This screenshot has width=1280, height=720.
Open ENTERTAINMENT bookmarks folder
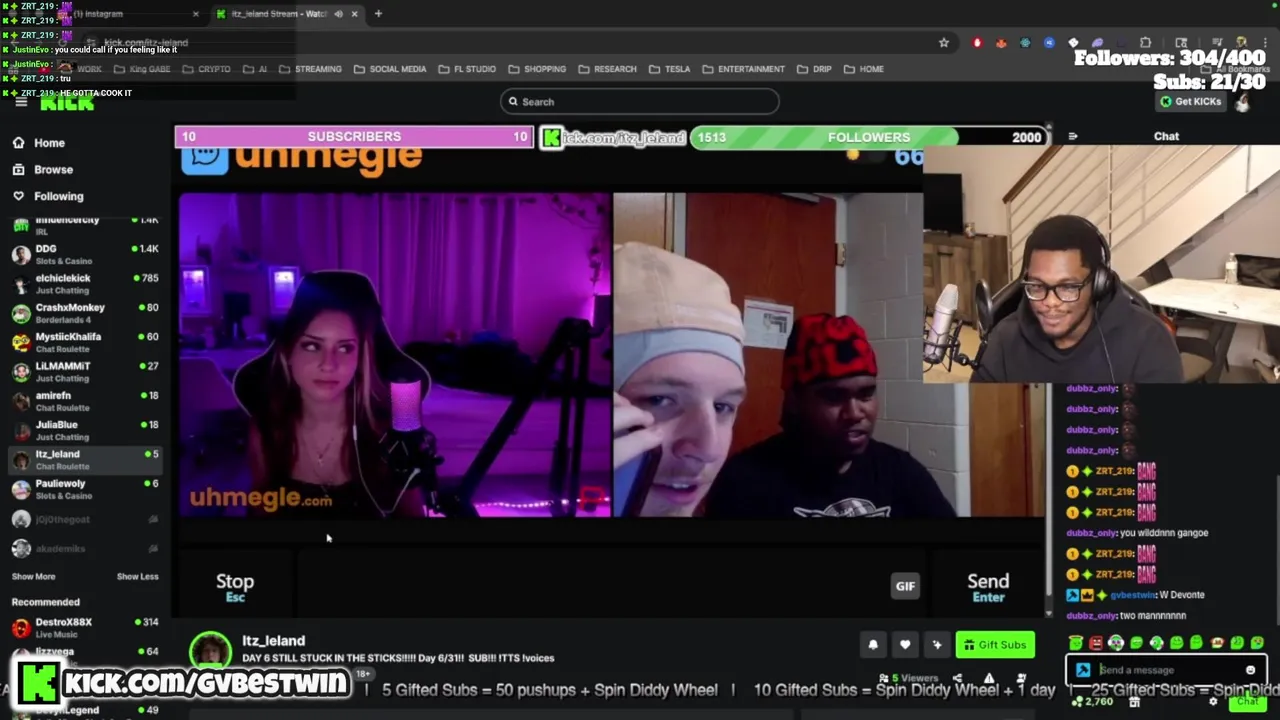[x=743, y=69]
